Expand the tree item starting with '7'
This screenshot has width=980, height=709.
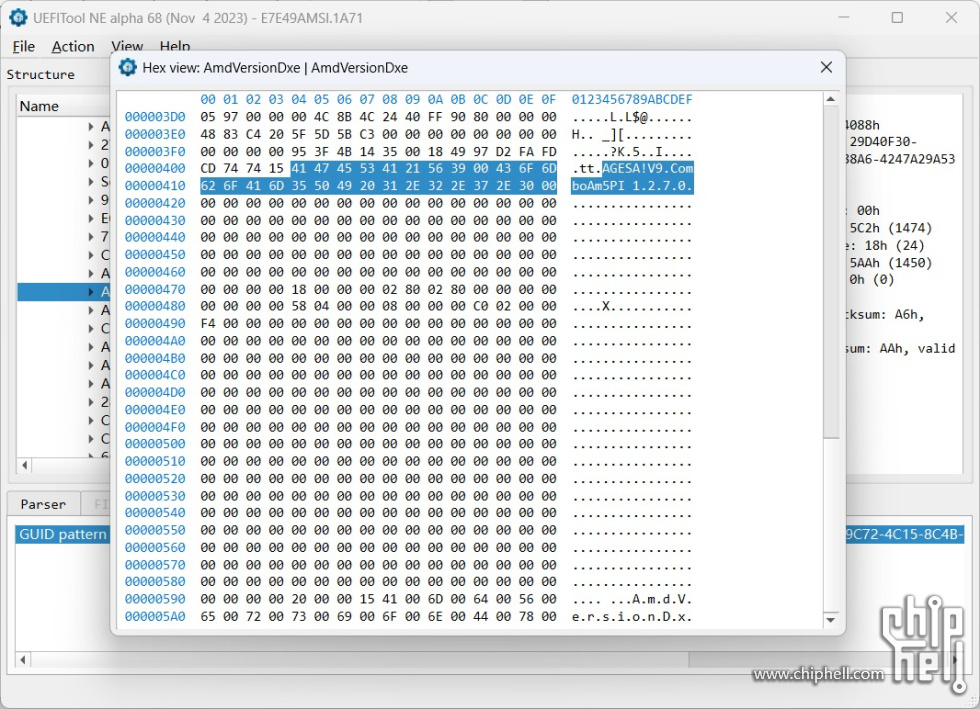coord(92,237)
